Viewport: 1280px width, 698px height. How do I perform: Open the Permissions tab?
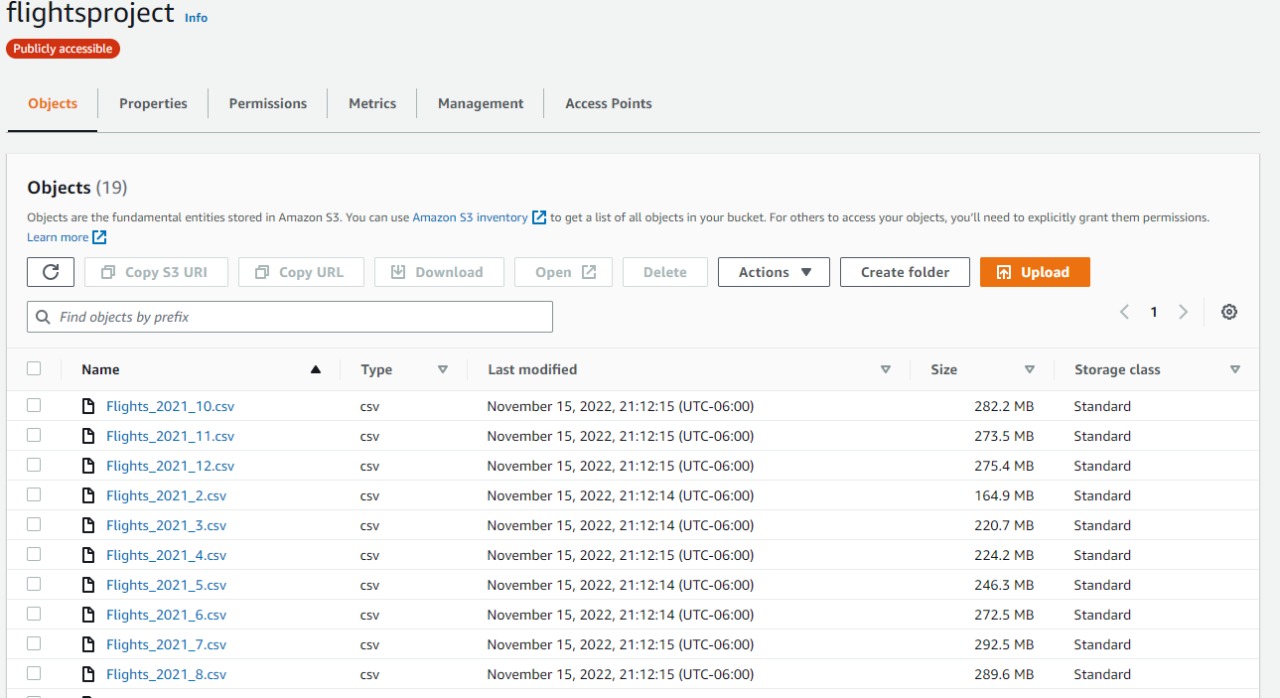268,103
